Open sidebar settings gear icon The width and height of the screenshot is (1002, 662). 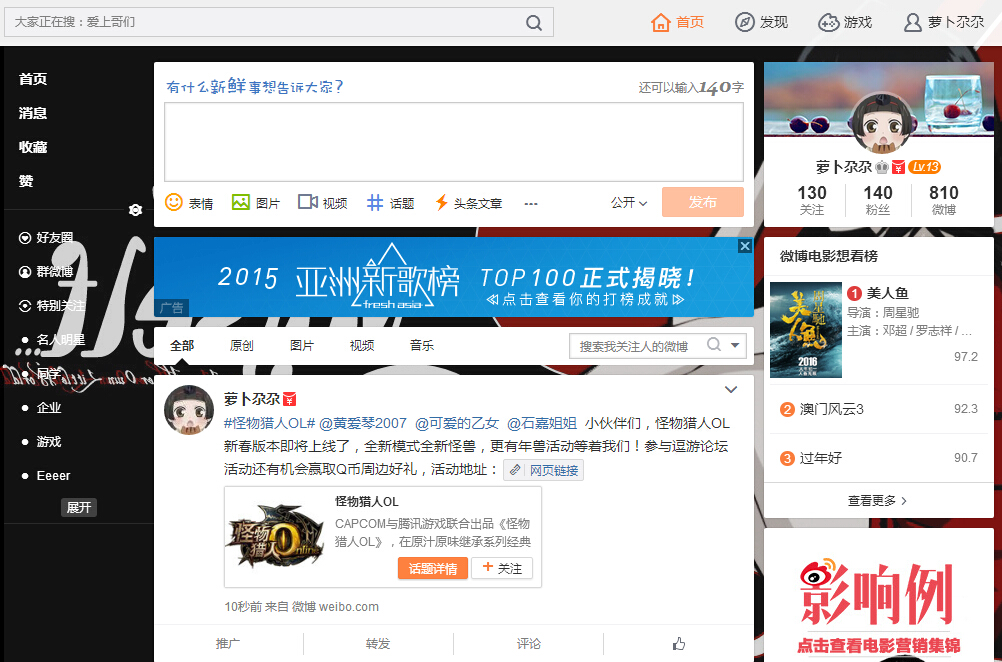(135, 210)
